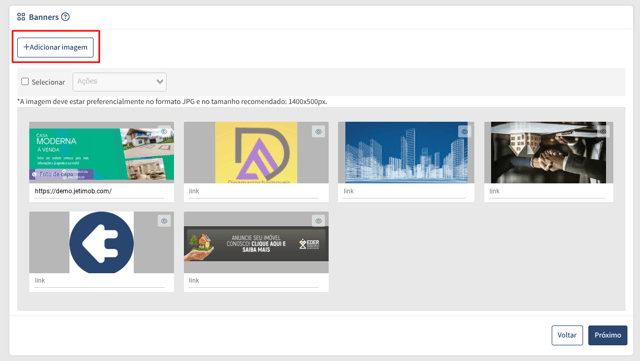Check the Selecionar checkbox
Viewport: 640px width, 361px height.
[25, 82]
